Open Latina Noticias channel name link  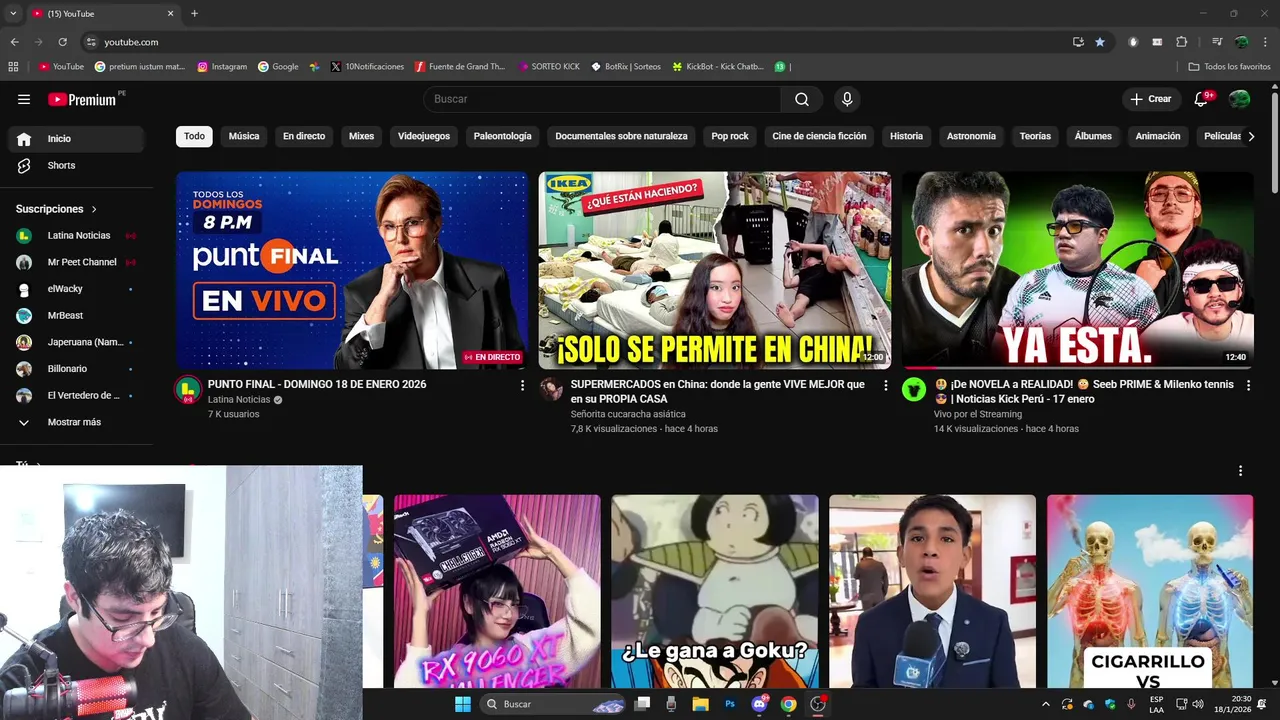point(239,400)
